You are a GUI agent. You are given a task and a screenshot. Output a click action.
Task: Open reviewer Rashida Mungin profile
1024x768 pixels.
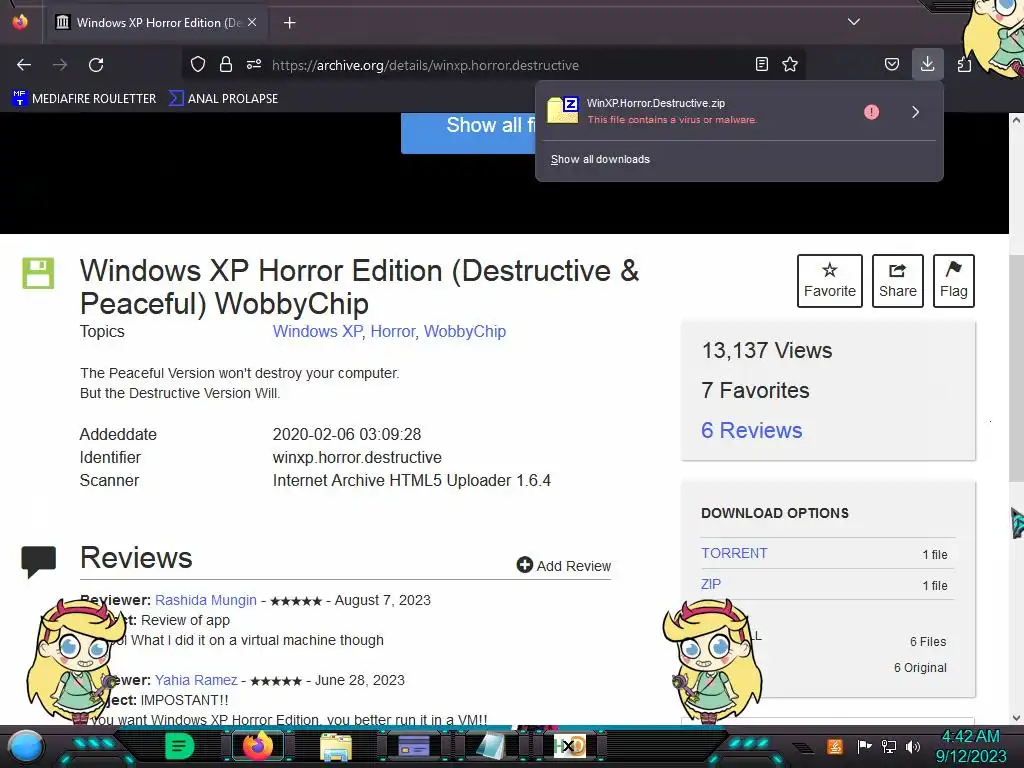pos(206,600)
